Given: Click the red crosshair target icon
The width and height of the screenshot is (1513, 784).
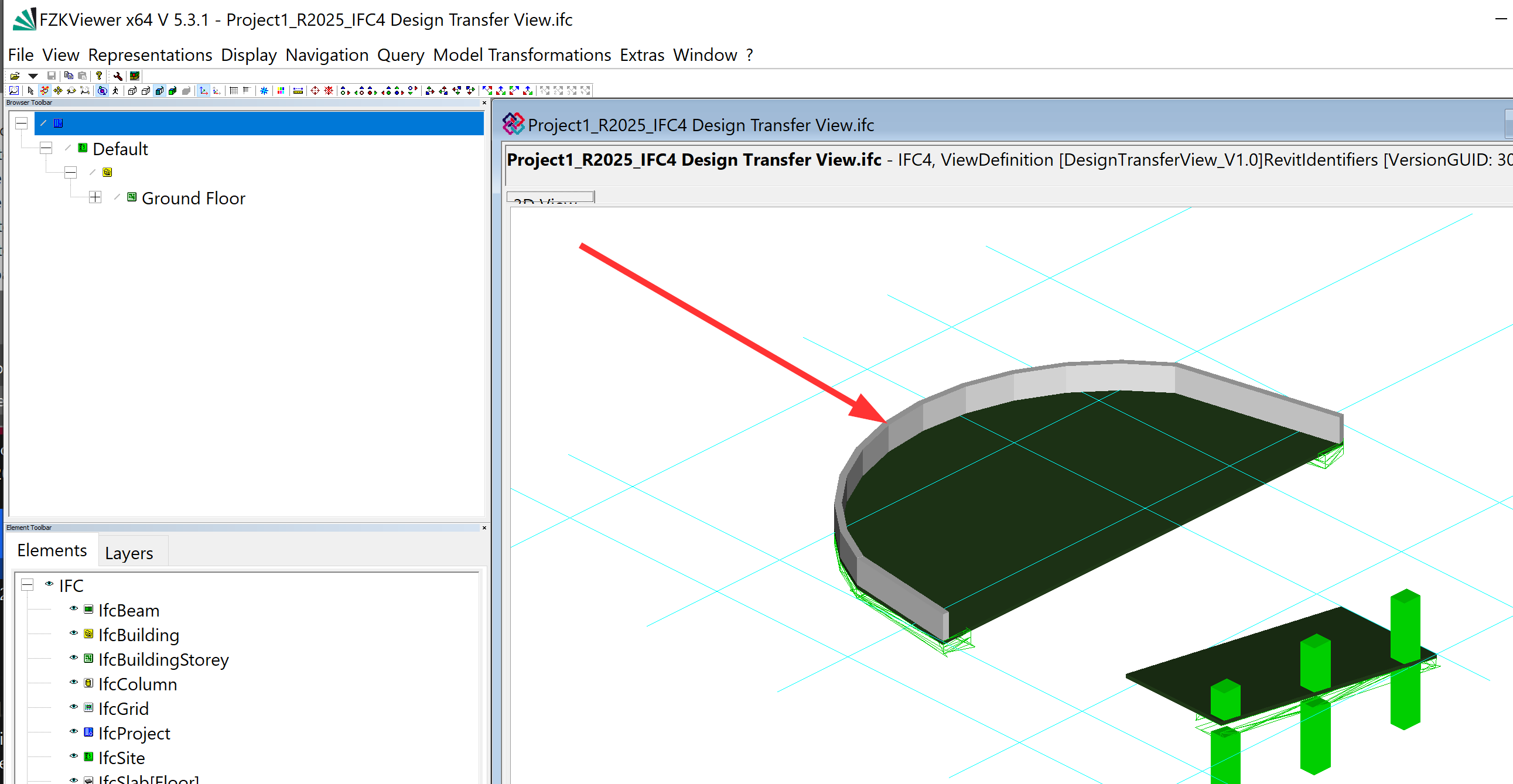Looking at the screenshot, I should (315, 90).
